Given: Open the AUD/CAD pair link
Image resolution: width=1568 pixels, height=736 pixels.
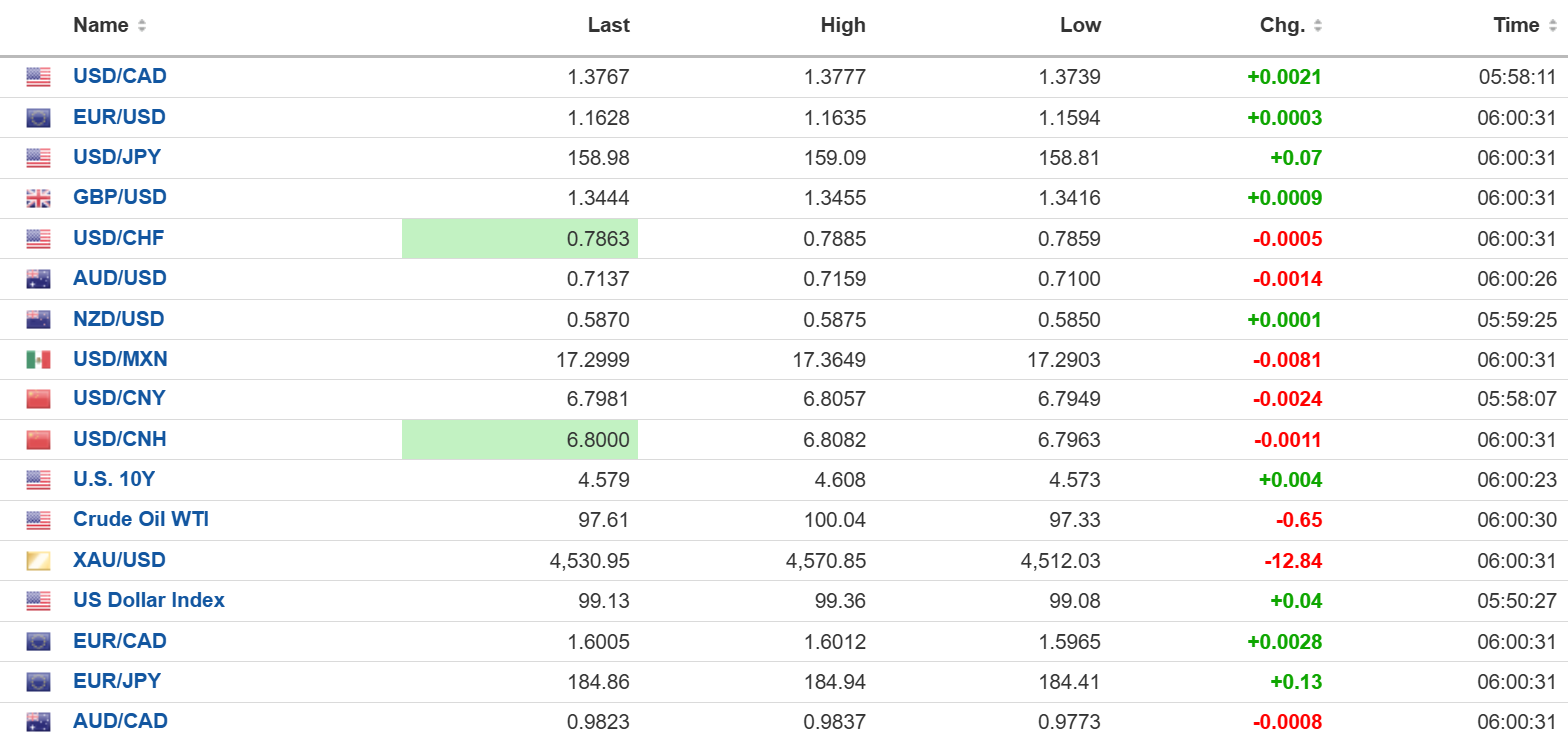Looking at the screenshot, I should tap(120, 721).
